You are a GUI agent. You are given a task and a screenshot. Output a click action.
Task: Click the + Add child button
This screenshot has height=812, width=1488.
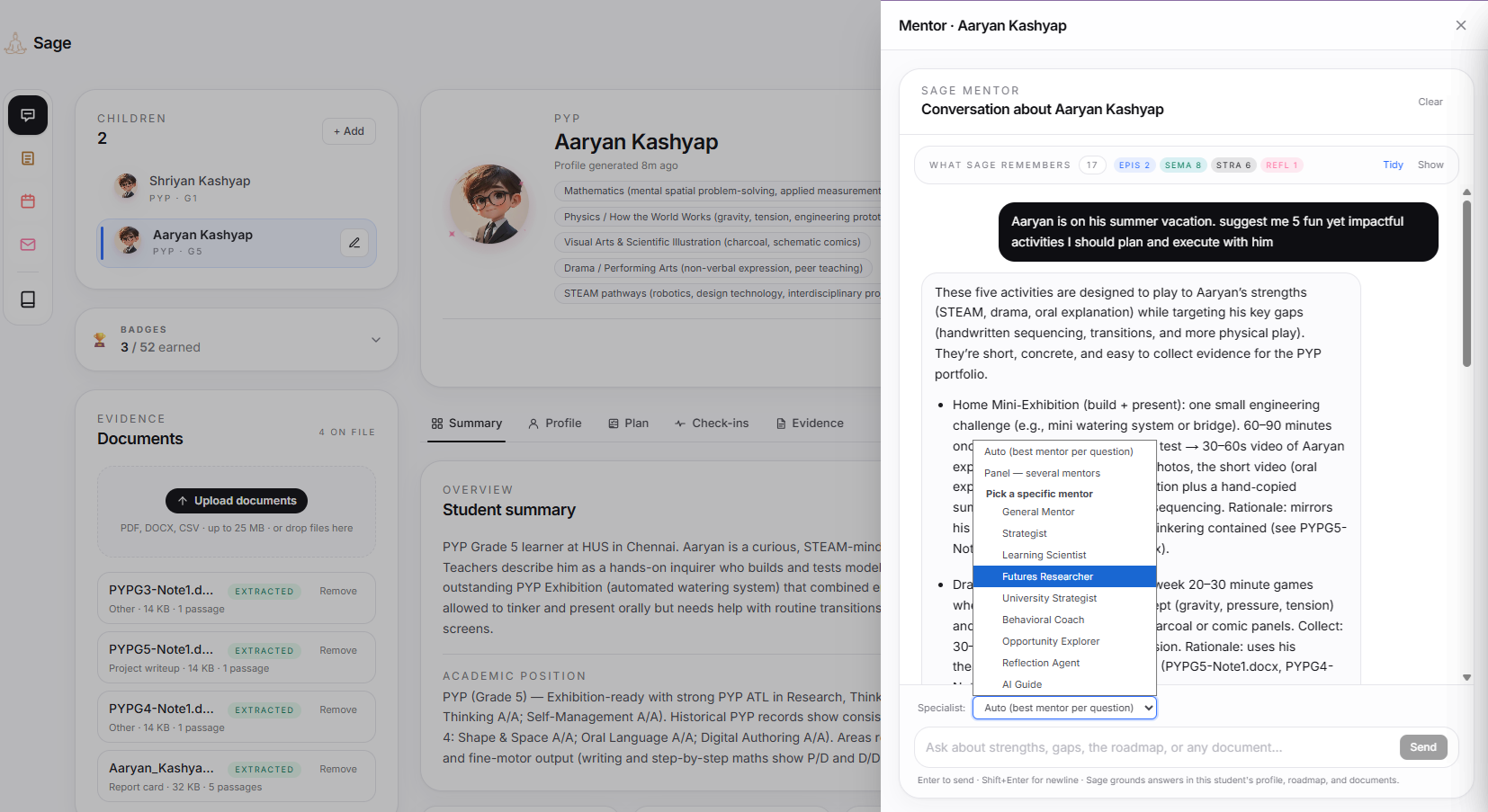pos(349,131)
